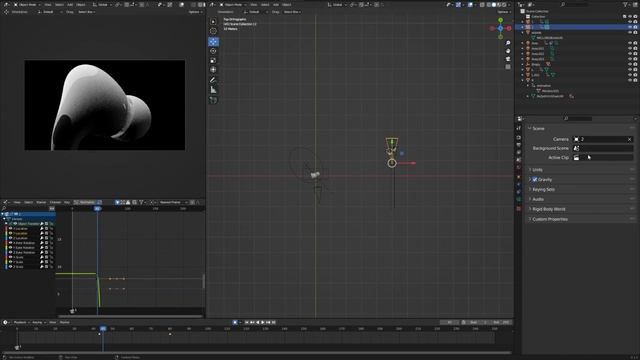Screen dimensions: 640x360
Task: Select the Rotate tool in viewport toolbar
Action: (213, 51)
